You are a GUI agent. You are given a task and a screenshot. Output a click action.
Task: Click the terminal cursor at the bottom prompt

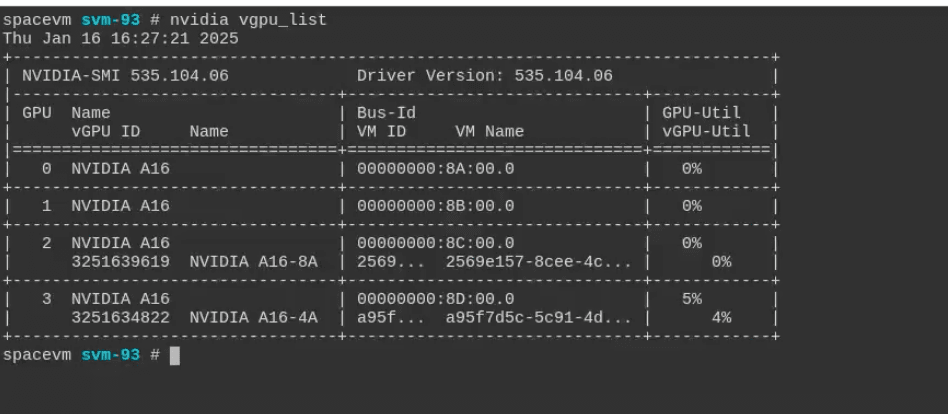[175, 356]
